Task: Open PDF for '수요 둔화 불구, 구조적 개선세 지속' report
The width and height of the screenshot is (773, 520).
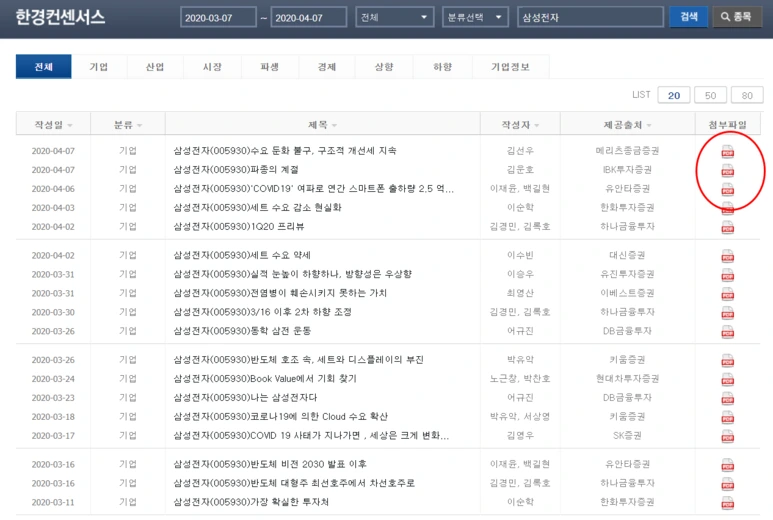Action: [x=727, y=151]
